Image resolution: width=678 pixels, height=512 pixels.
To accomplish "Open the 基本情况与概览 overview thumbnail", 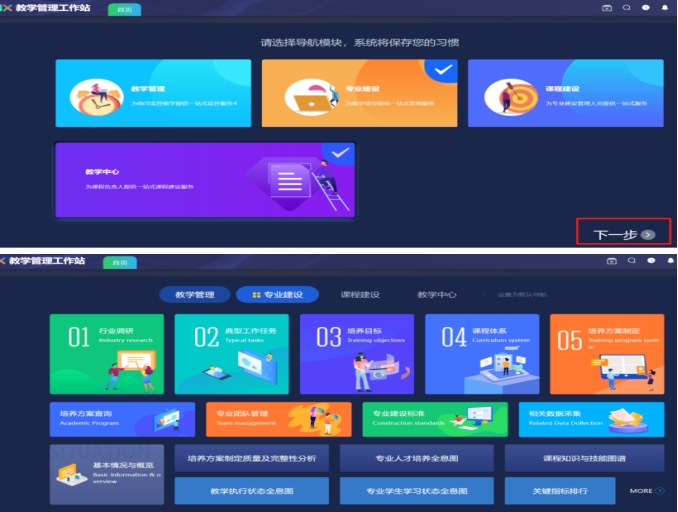I will [x=106, y=475].
